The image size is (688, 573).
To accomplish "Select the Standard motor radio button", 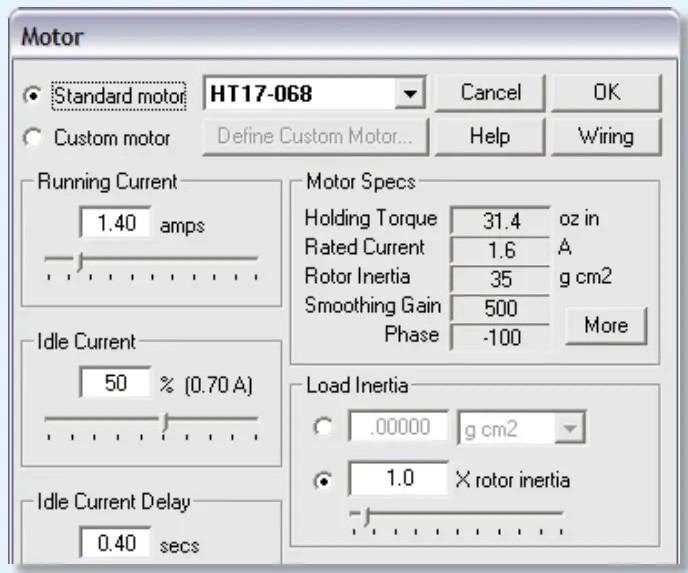I will point(33,95).
